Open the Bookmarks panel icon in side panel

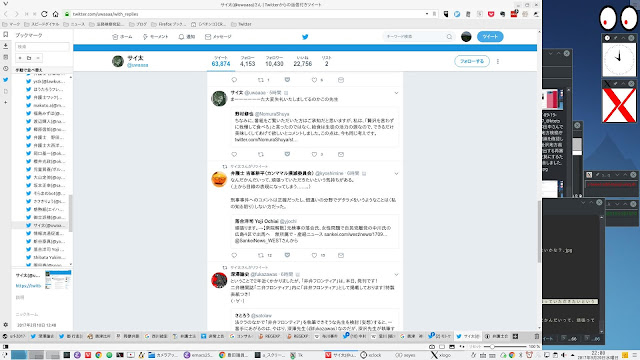tap(5, 34)
